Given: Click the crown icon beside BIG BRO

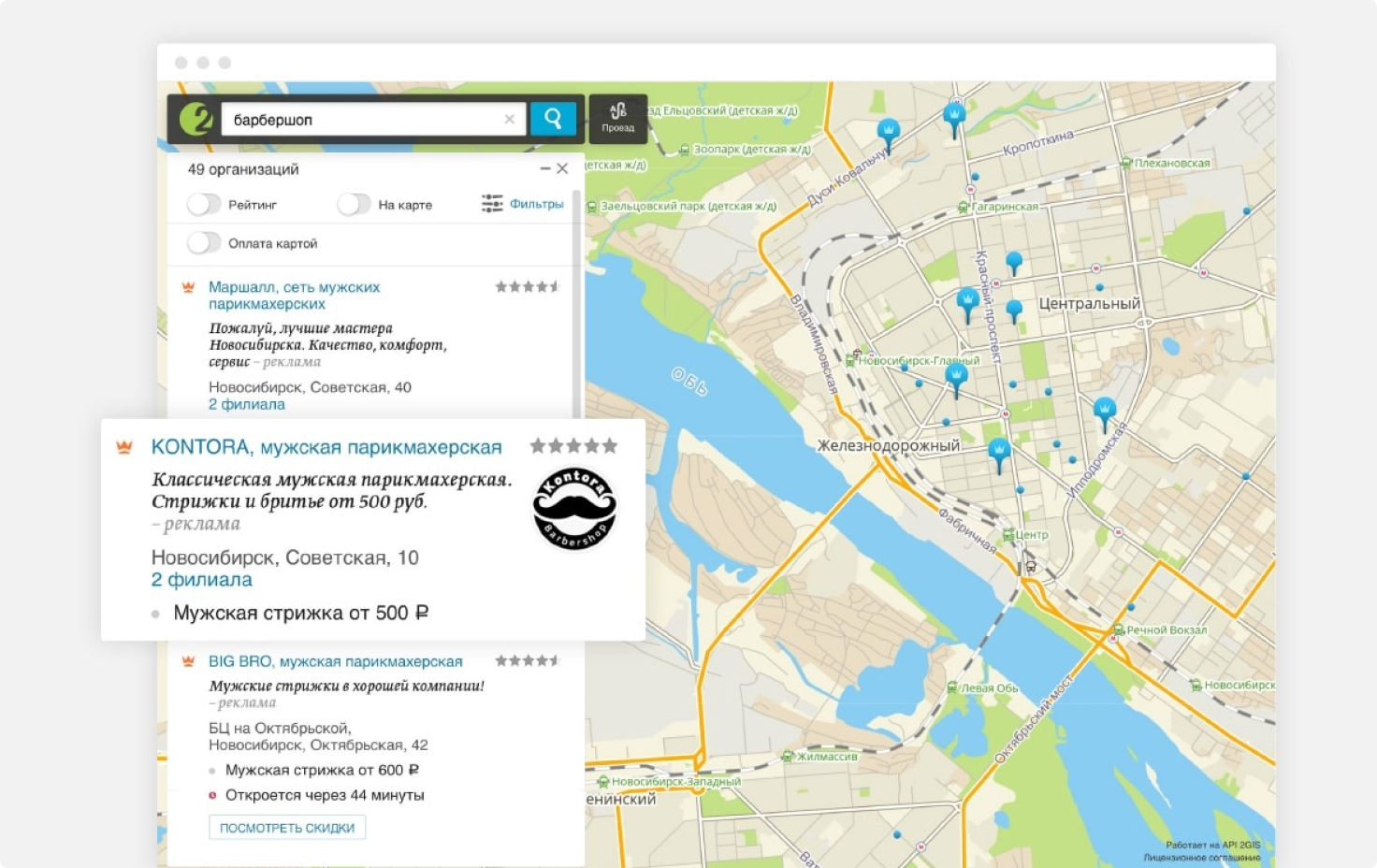Looking at the screenshot, I should tap(188, 661).
